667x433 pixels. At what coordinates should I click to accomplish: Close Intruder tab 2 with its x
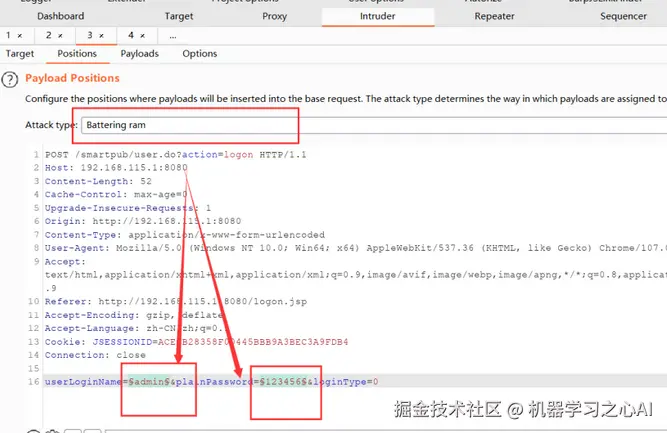[60, 36]
